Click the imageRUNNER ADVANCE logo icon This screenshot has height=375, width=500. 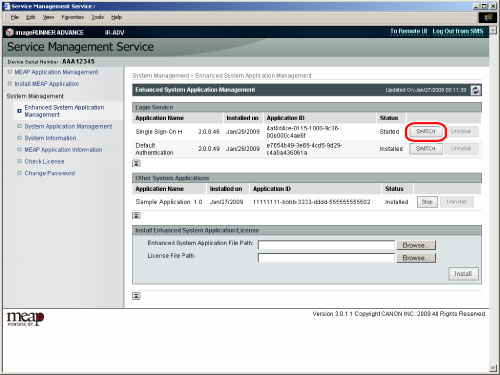[10, 32]
